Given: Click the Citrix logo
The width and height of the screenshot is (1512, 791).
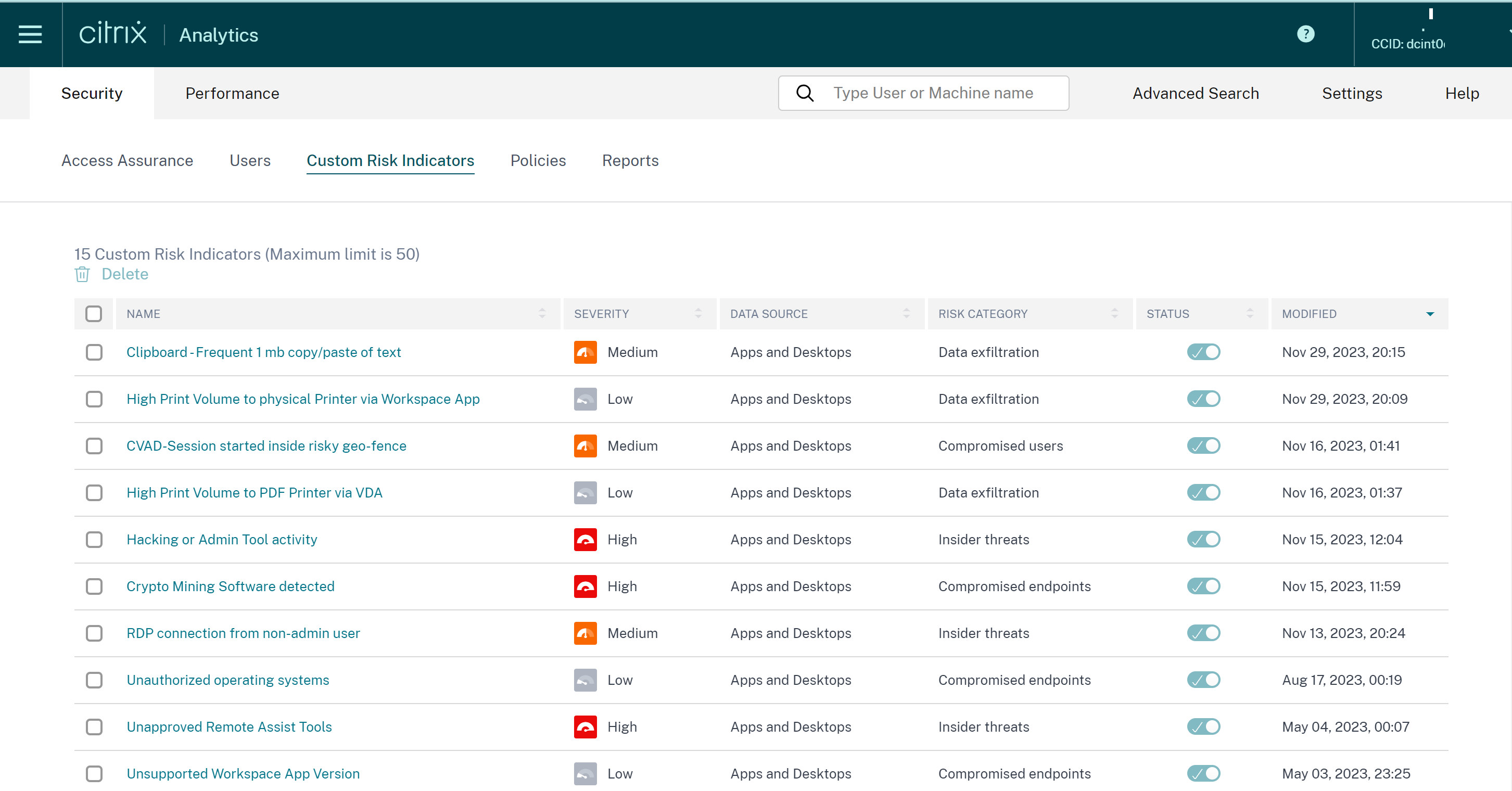Looking at the screenshot, I should coord(113,34).
